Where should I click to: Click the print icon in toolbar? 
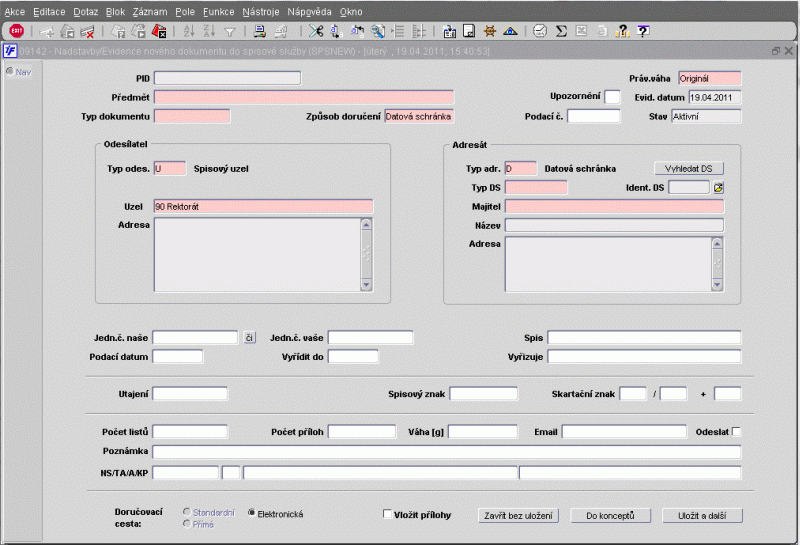pos(260,32)
